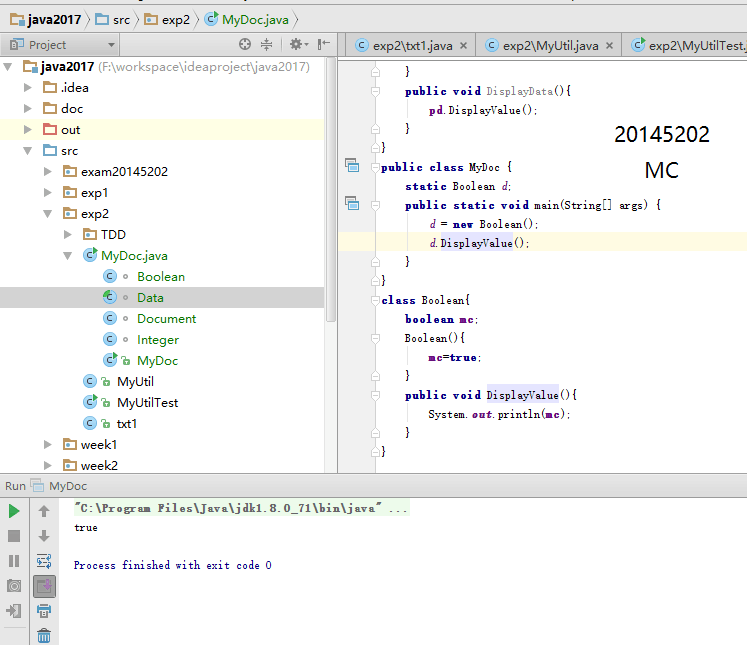This screenshot has width=747, height=645.
Task: Collapse the exp2 package
Action: (x=48, y=214)
